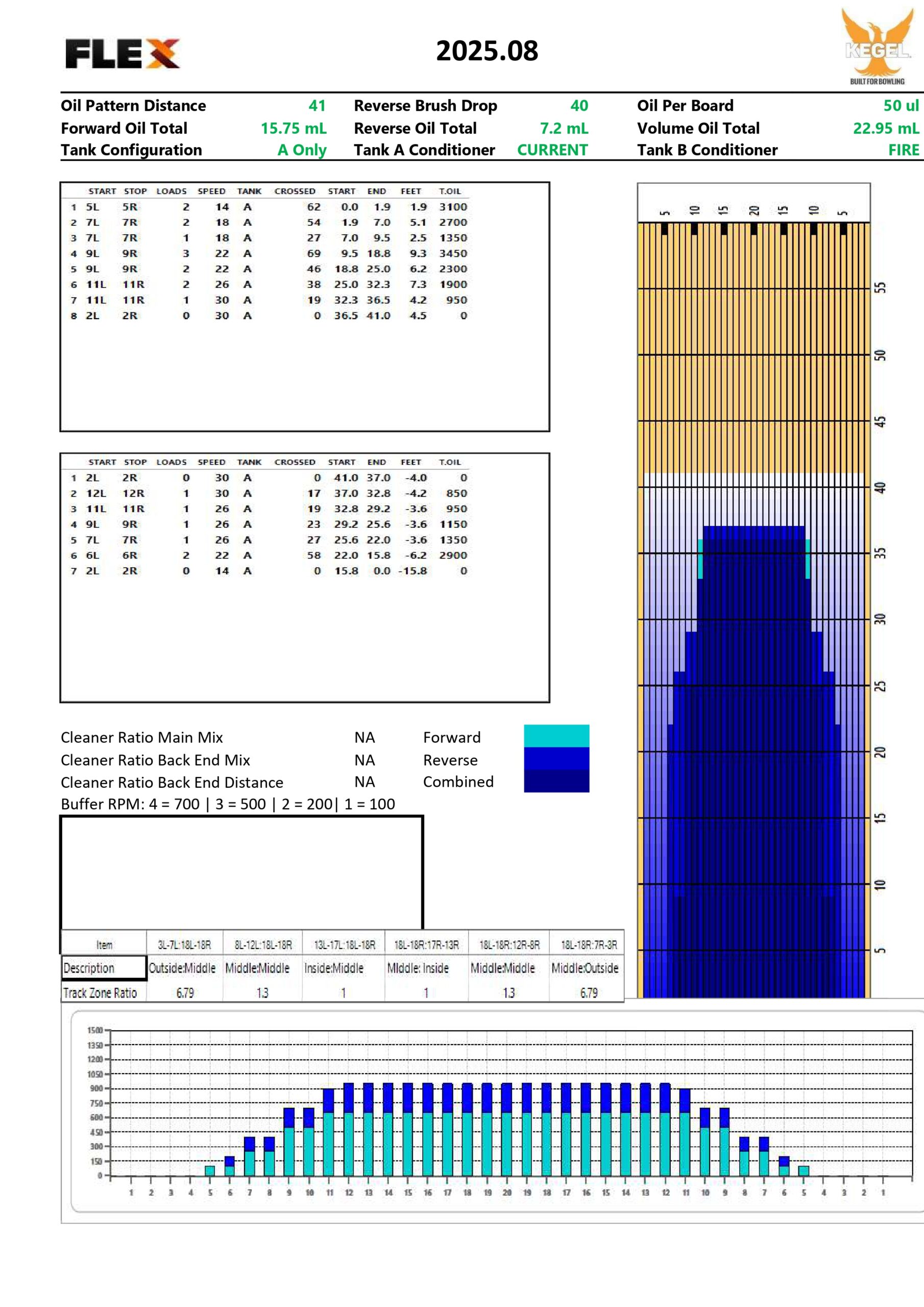The image size is (924, 1307).
Task: Select the Description cell in ratio table
Action: [x=104, y=967]
